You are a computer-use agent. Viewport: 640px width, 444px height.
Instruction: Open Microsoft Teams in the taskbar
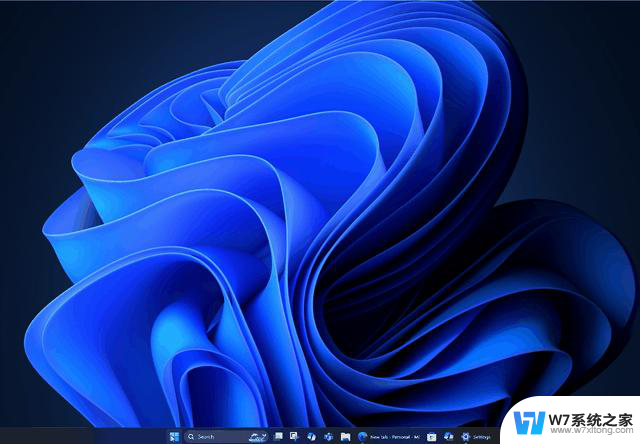click(x=329, y=437)
